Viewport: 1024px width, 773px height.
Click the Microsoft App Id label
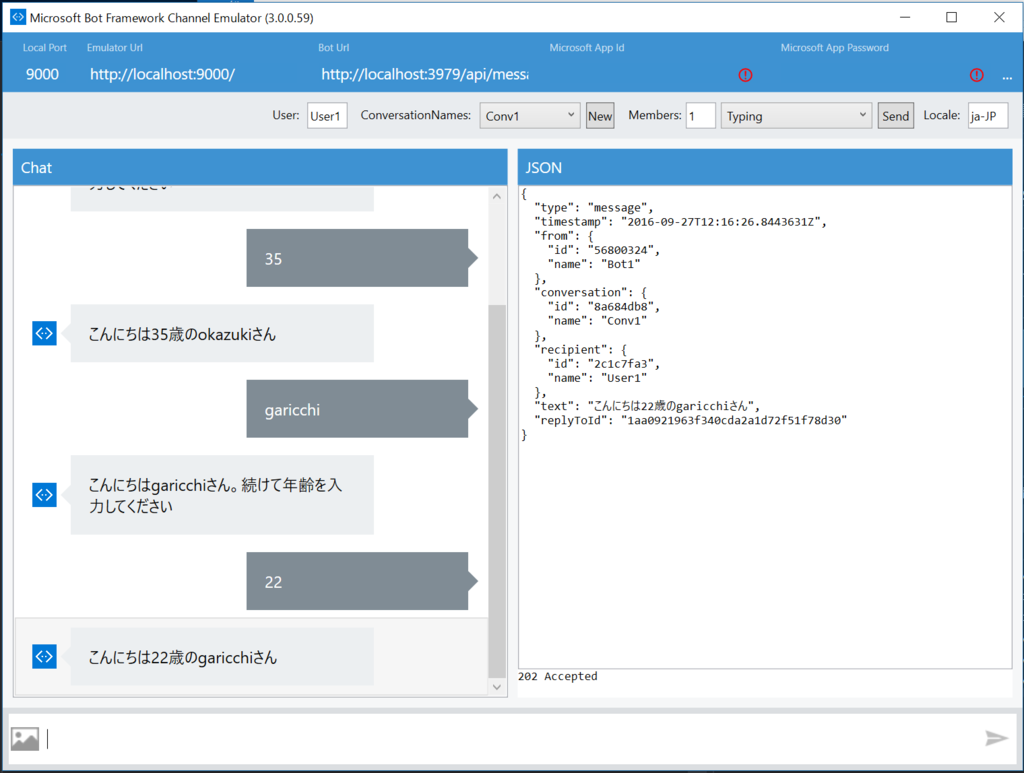(586, 48)
